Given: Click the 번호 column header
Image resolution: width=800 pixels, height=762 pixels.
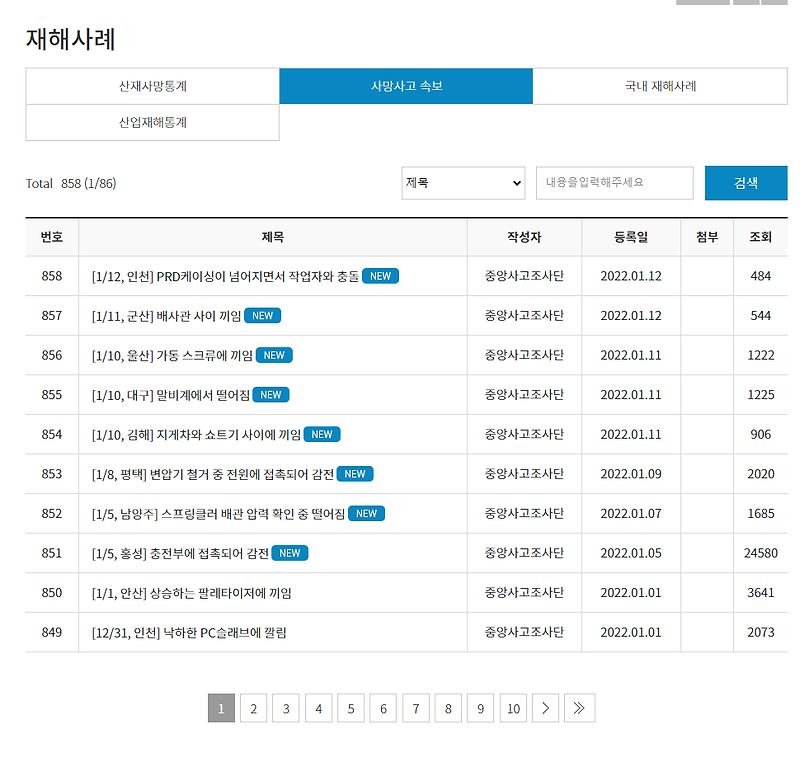Looking at the screenshot, I should coord(52,237).
